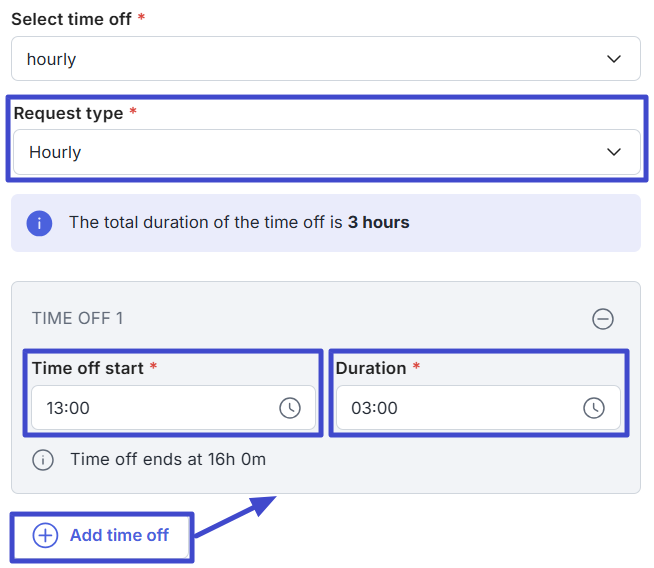654x568 pixels.
Task: Click the Time off start label
Action: 88,368
